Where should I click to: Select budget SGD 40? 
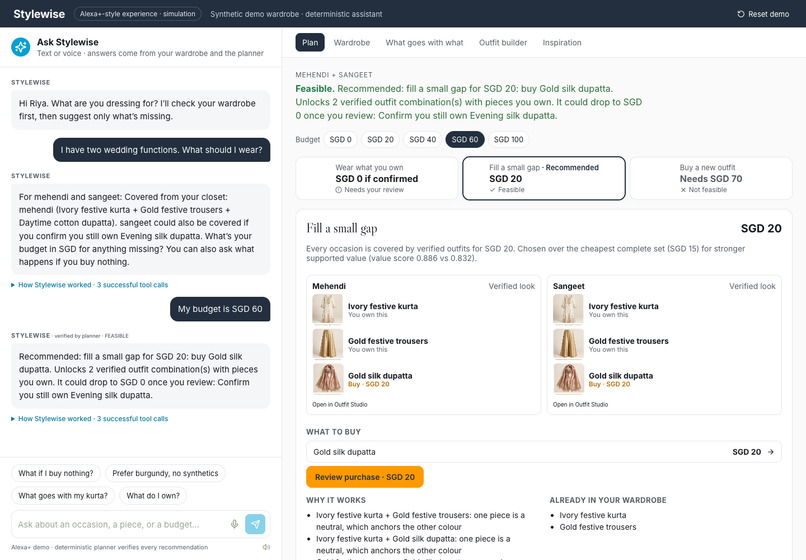click(x=423, y=139)
